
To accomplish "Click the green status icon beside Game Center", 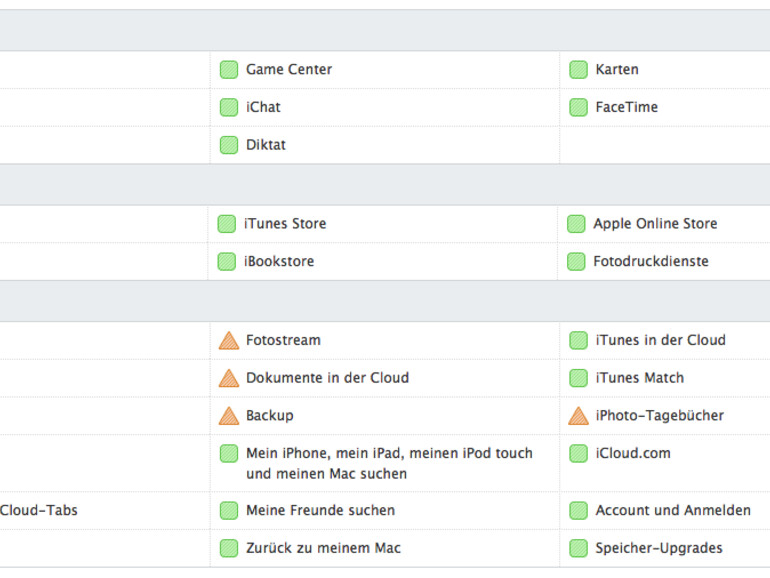I will point(229,70).
